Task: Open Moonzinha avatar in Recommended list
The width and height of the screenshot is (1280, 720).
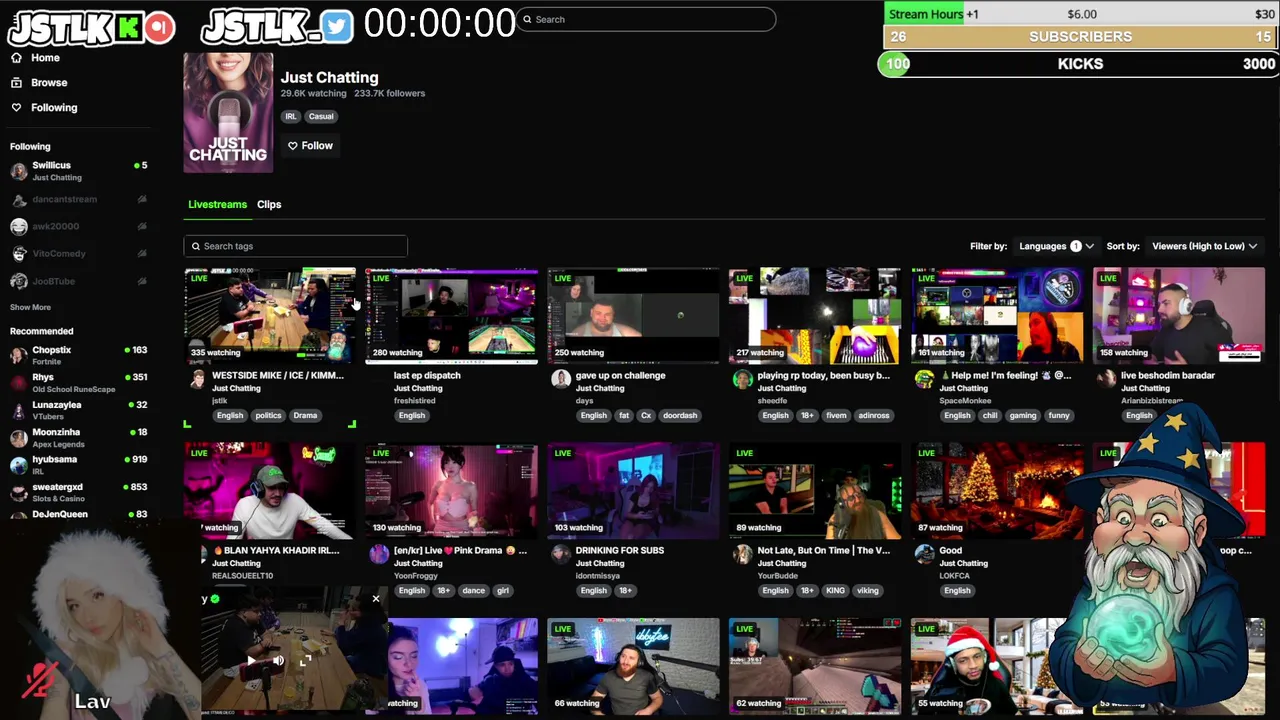Action: pos(18,437)
